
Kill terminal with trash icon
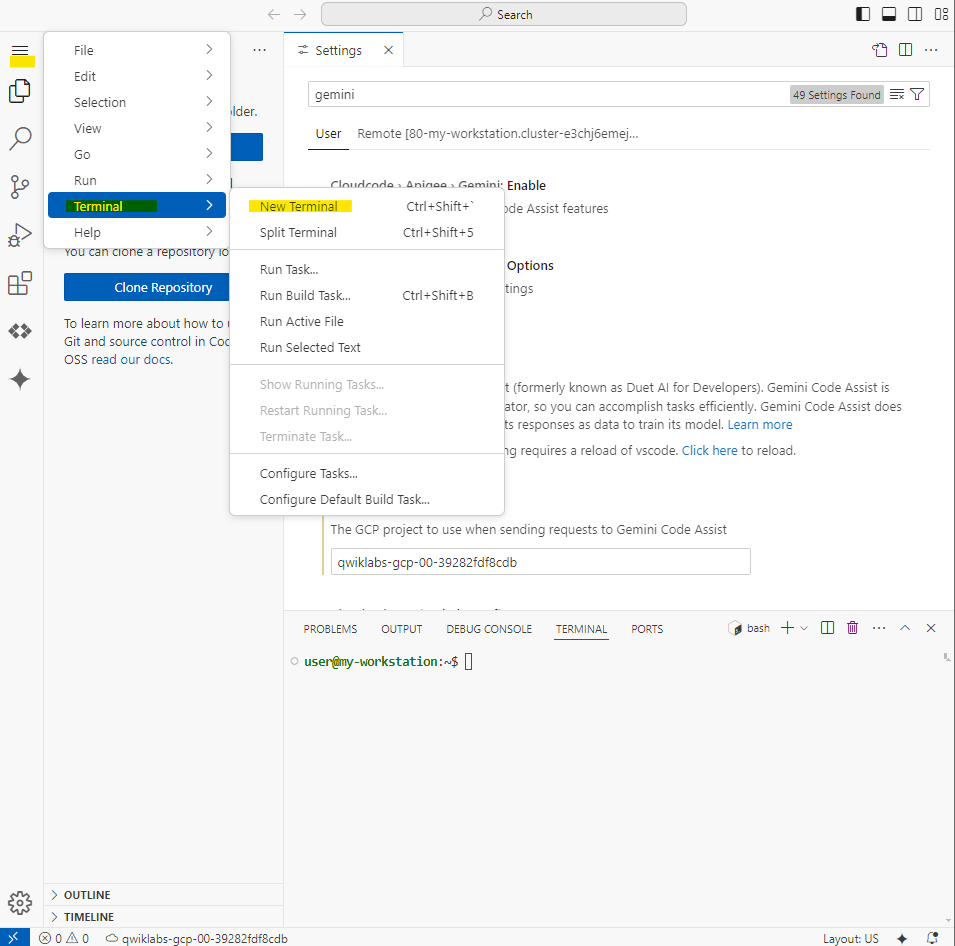[853, 628]
